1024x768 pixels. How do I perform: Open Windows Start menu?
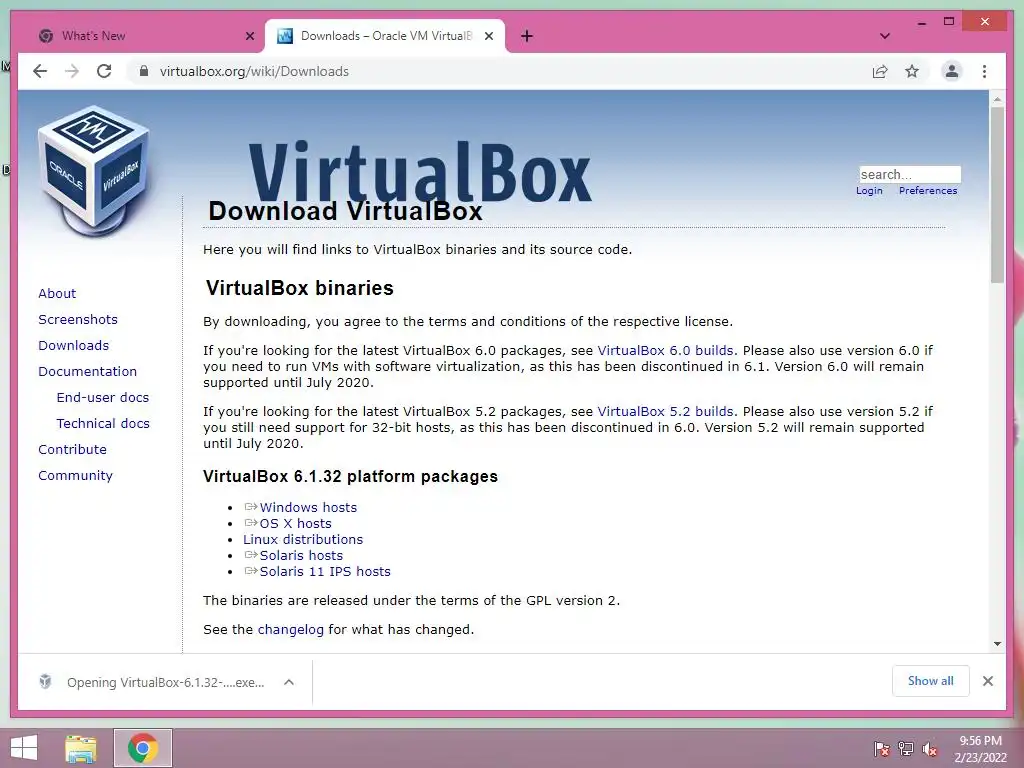(x=24, y=748)
